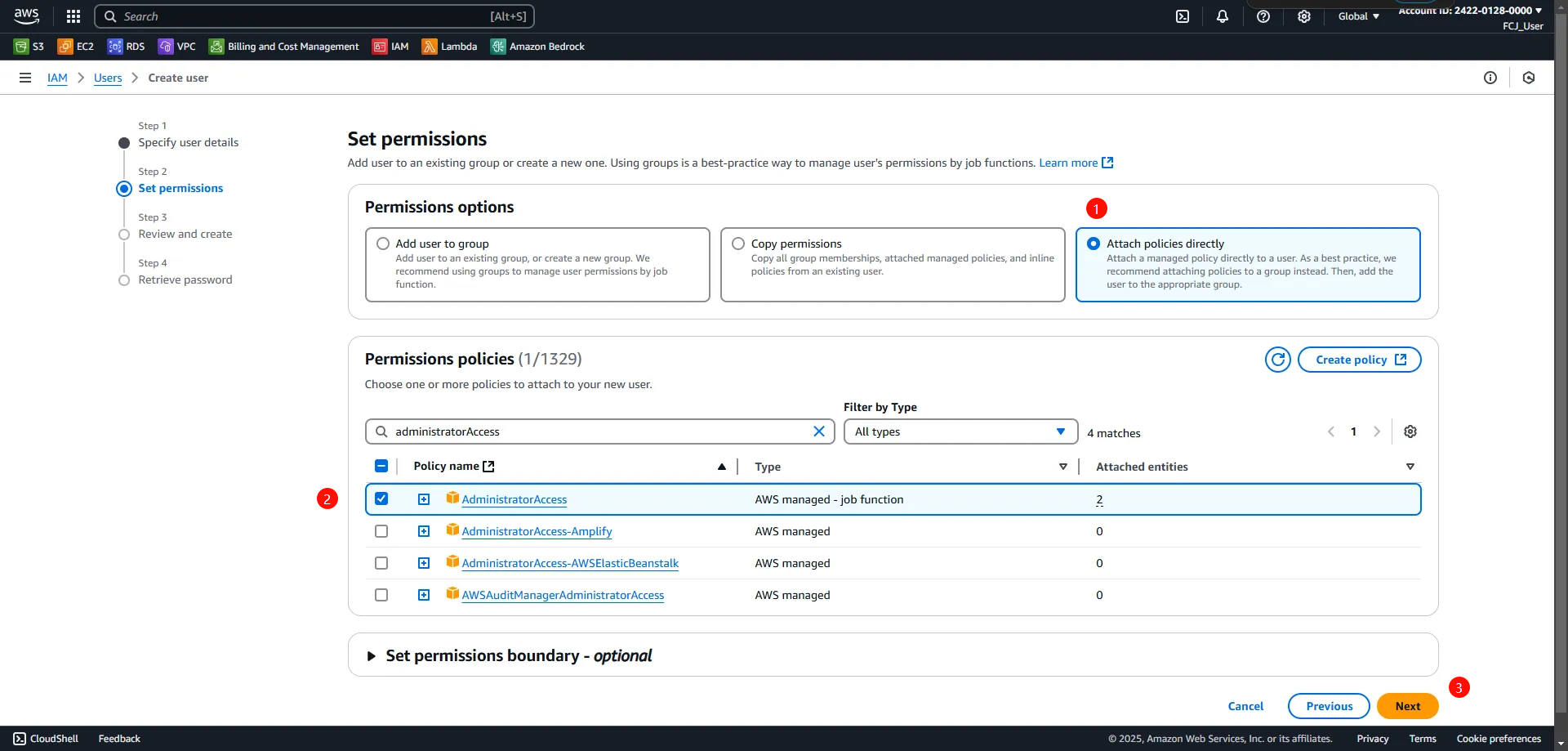Go to next policies page

coord(1377,431)
